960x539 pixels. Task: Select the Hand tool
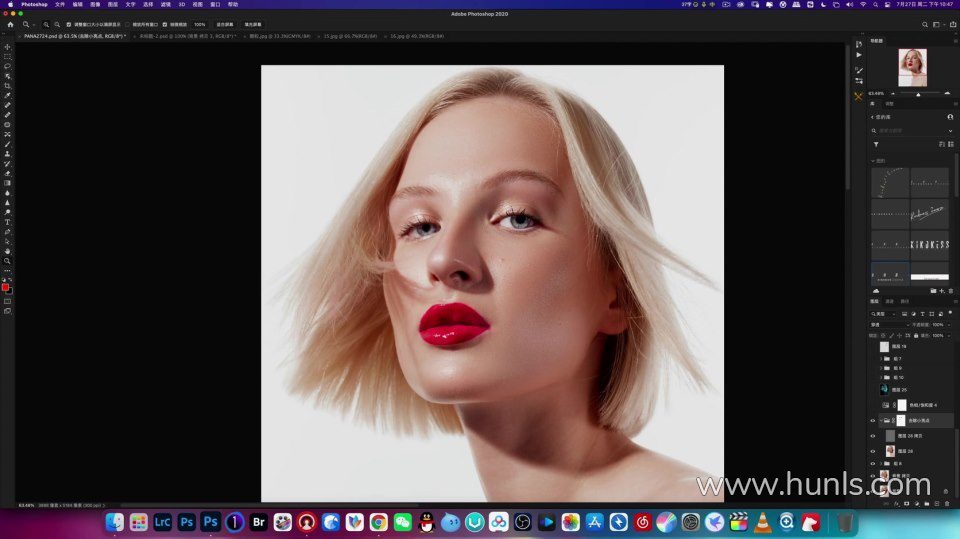(x=7, y=251)
